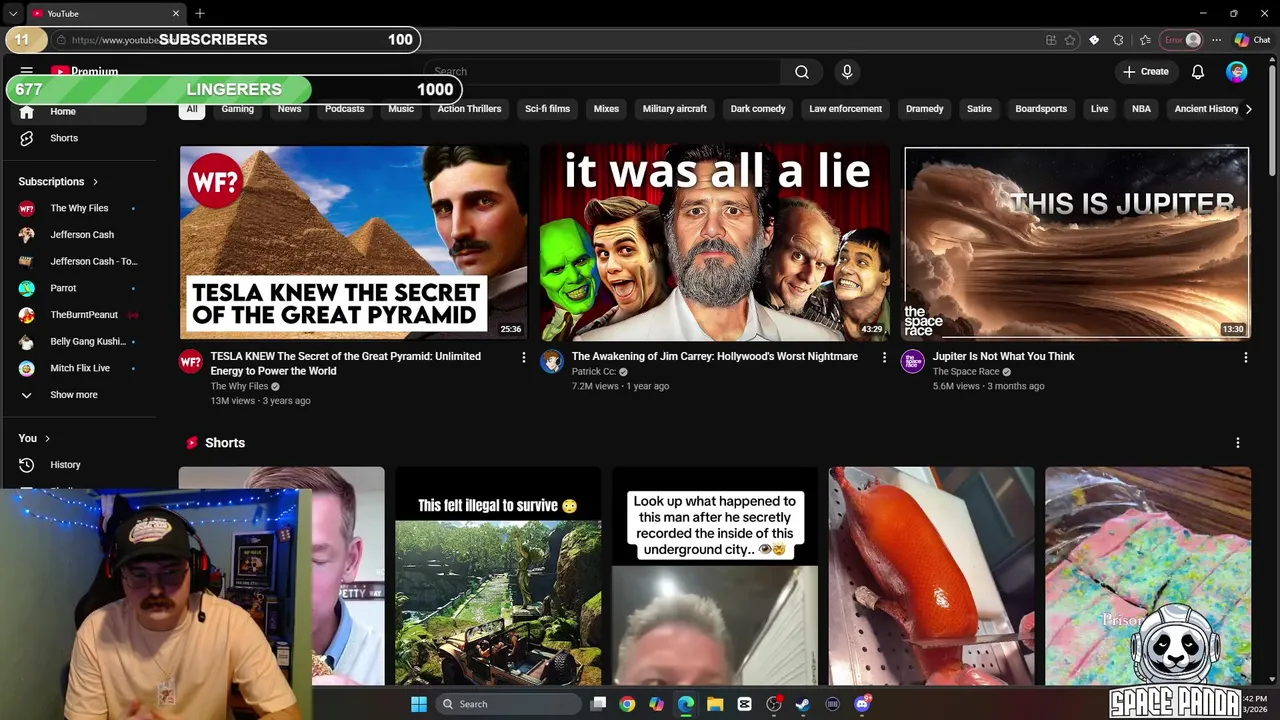Open Belly Gang Kushi subscription in sidebar
Viewport: 1280px width, 720px height.
click(78, 342)
